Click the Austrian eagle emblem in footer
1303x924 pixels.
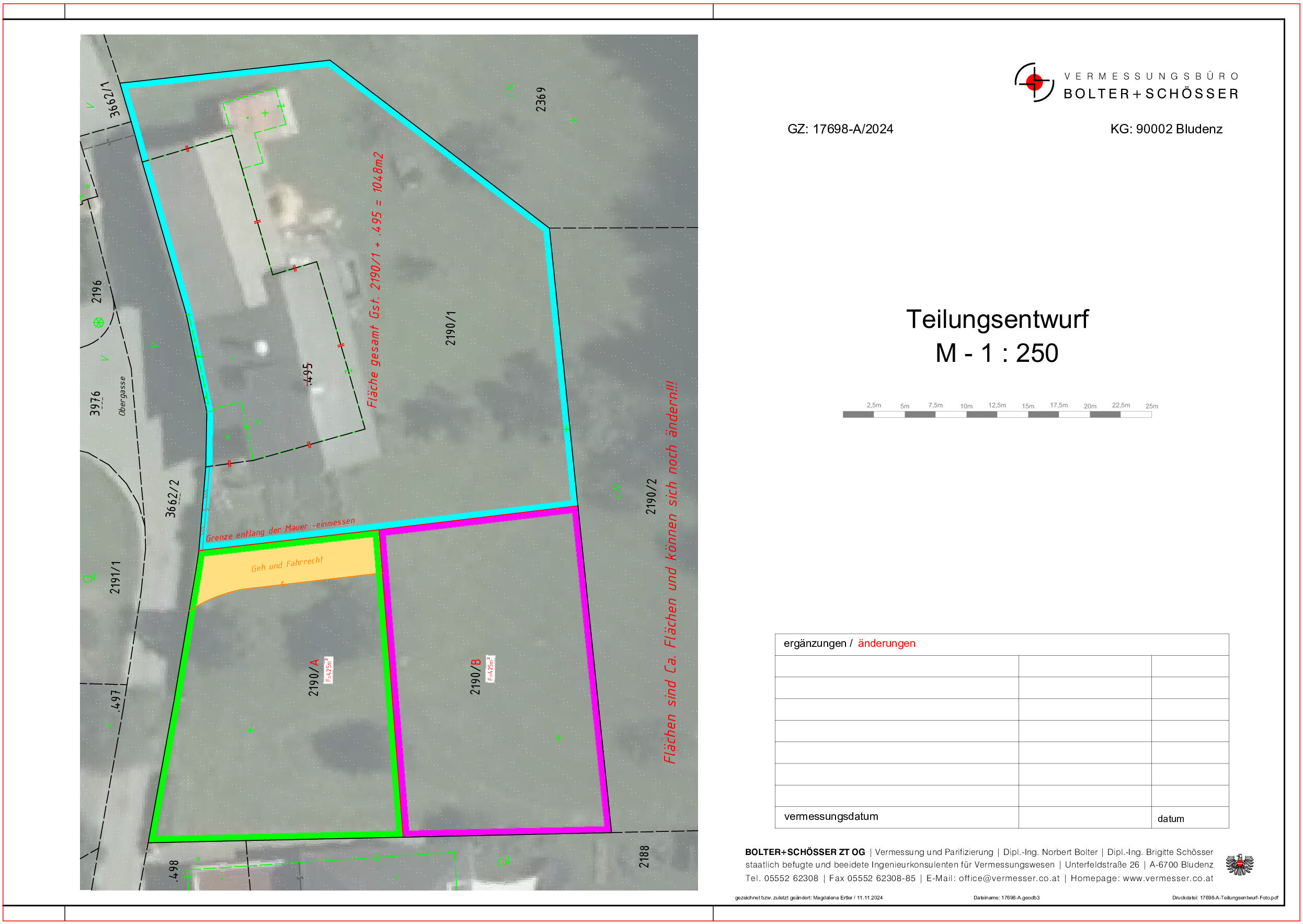pyautogui.click(x=1240, y=865)
